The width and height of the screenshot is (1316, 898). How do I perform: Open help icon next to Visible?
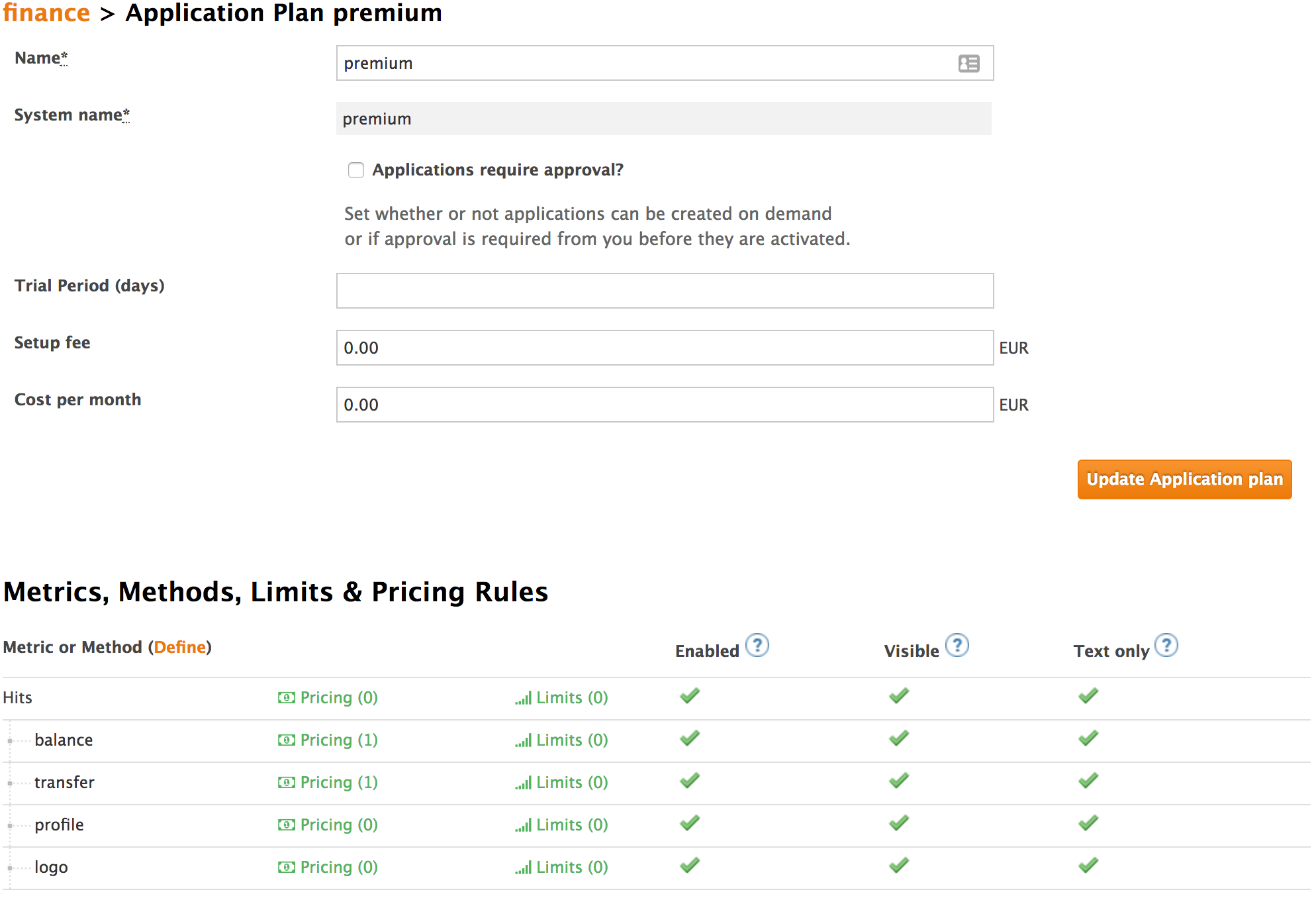click(x=957, y=645)
